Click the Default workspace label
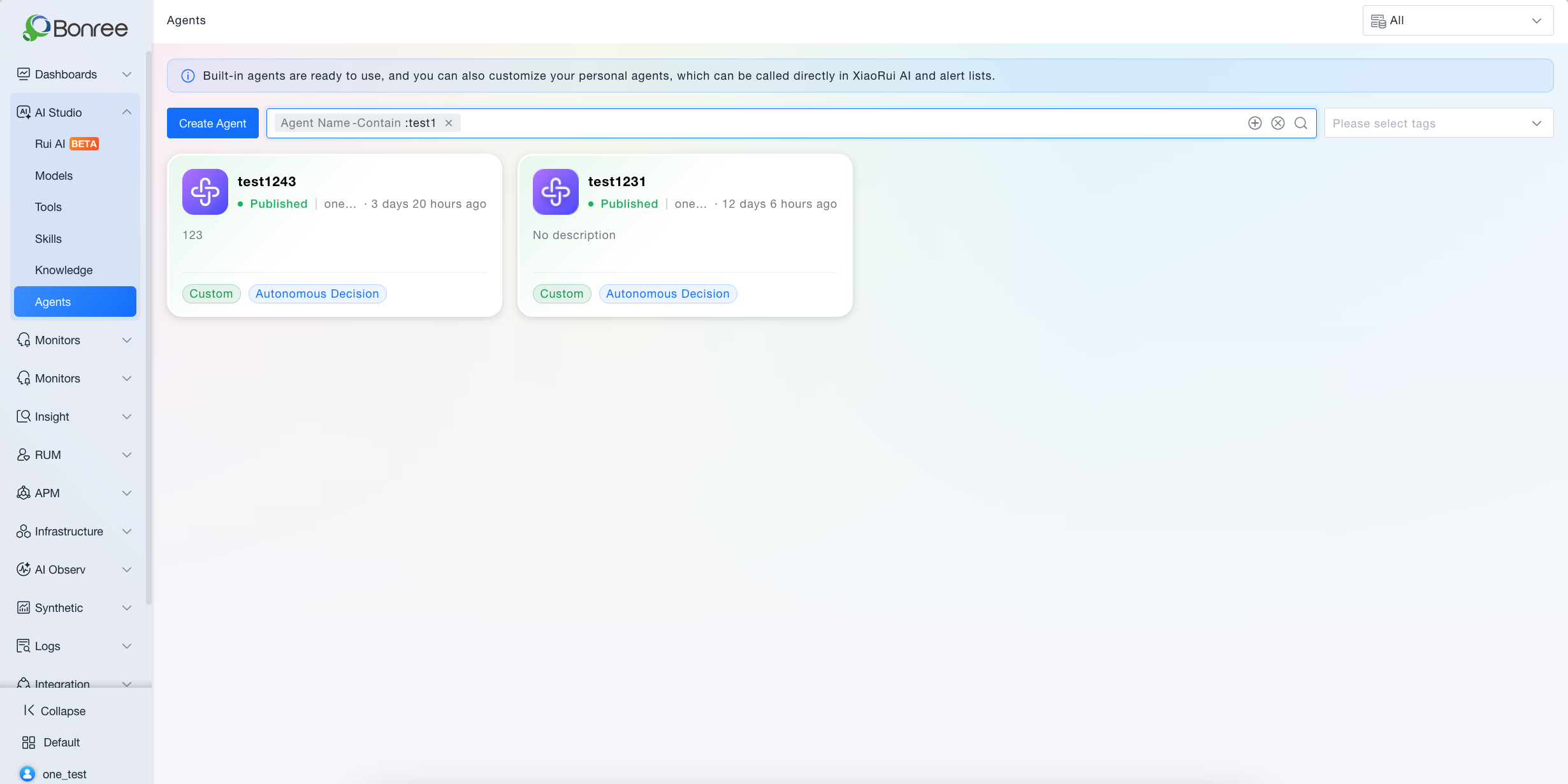Viewport: 1568px width, 784px height. point(62,743)
